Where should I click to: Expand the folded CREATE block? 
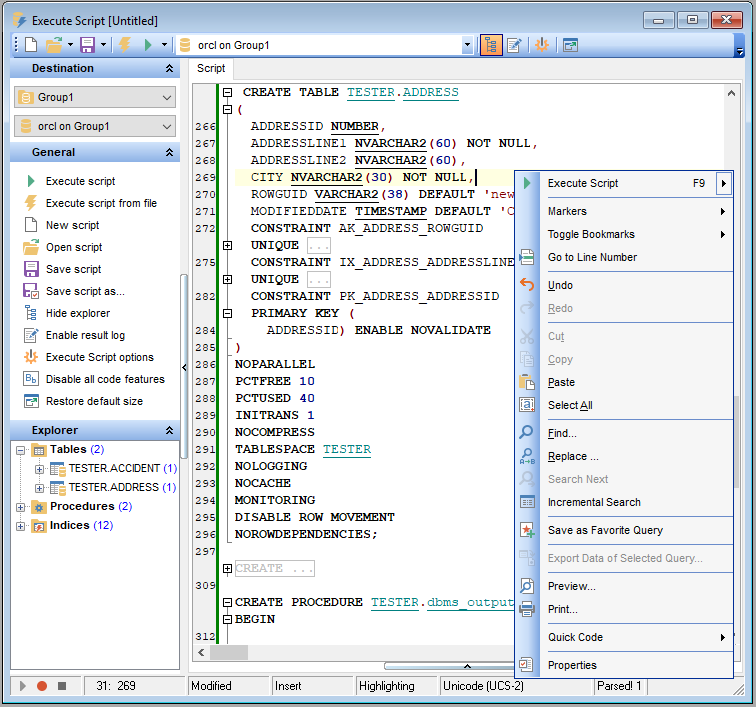(228, 568)
